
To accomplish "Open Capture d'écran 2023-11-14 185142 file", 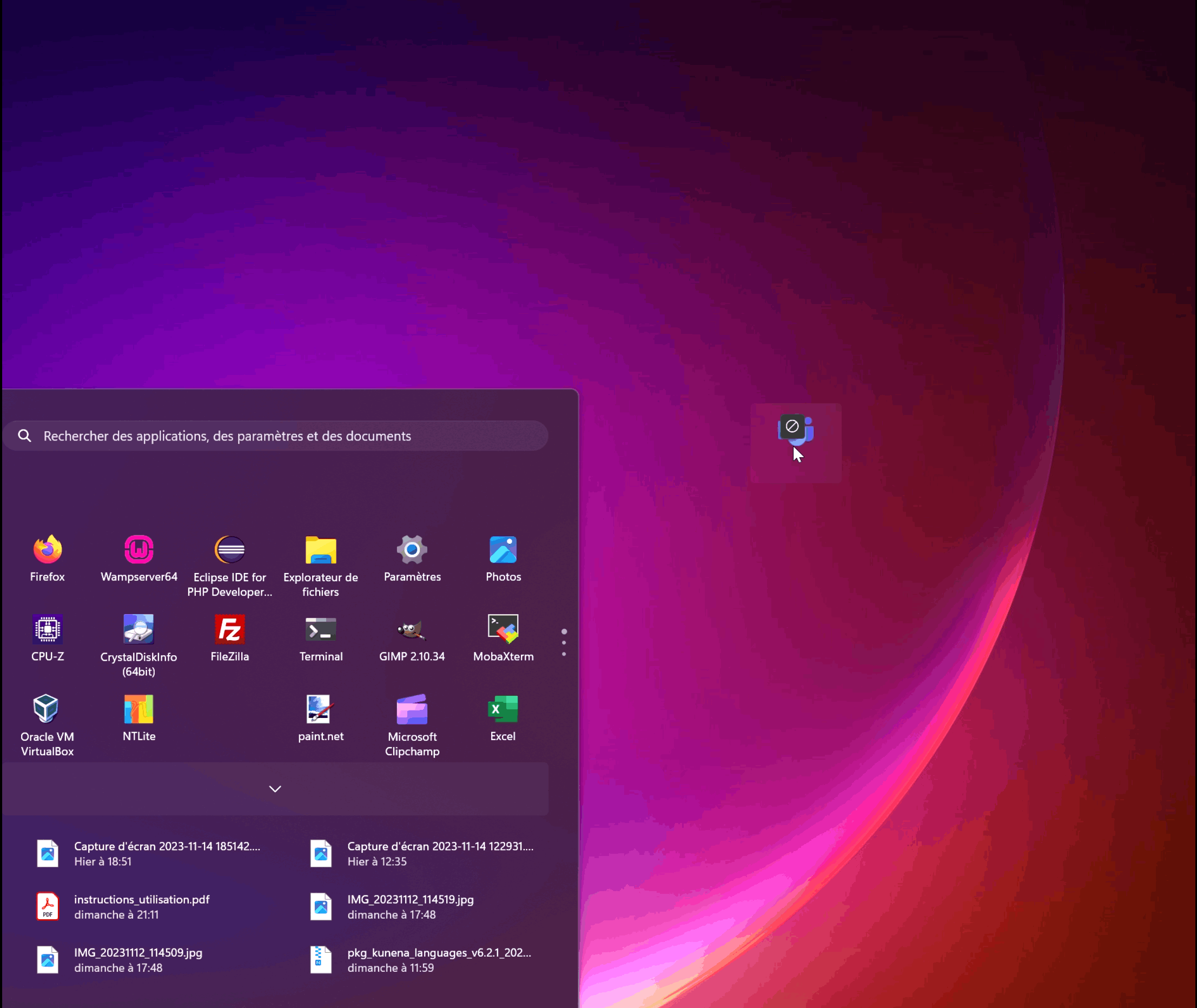I will [149, 854].
